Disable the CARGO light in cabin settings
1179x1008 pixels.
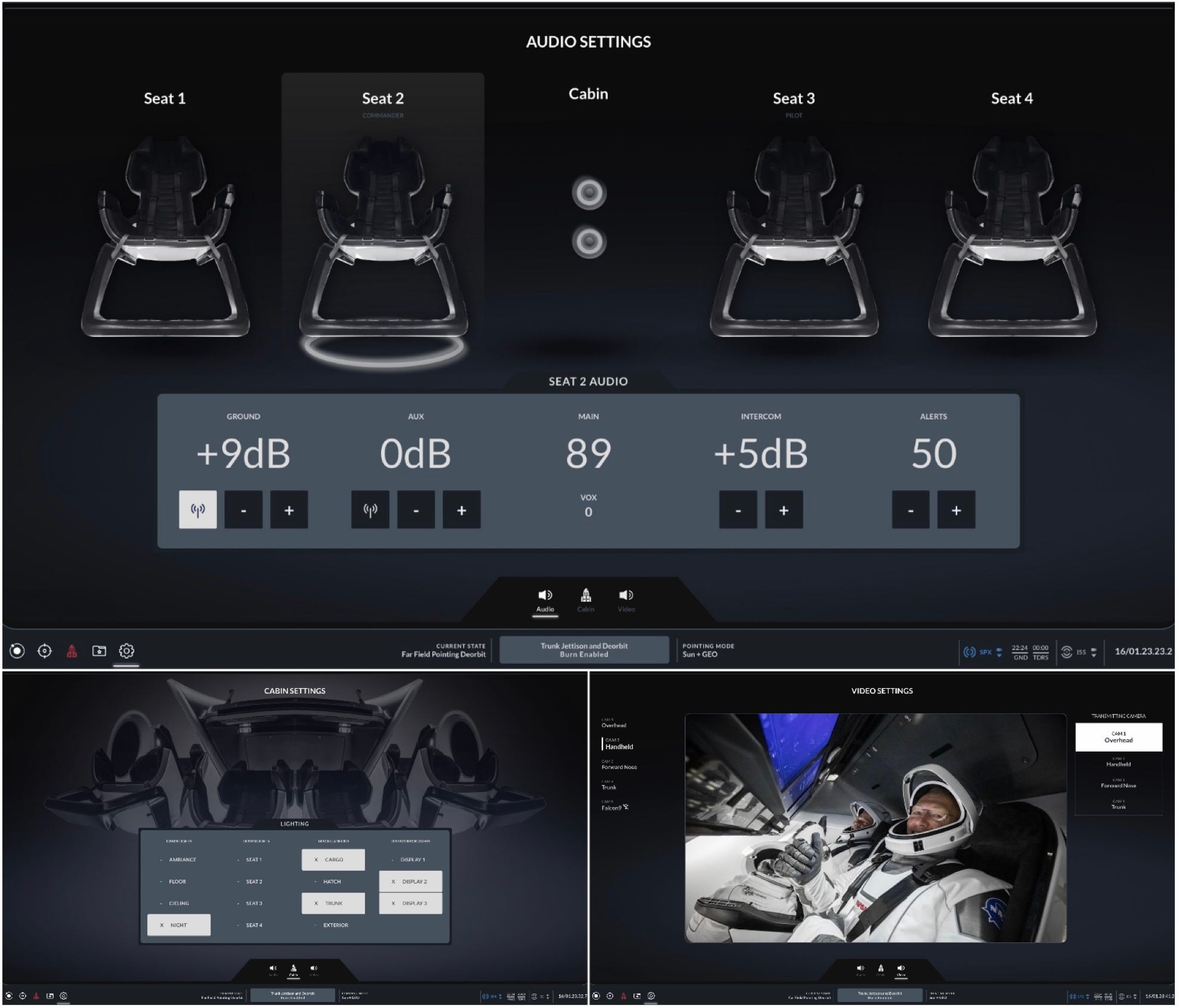(334, 859)
